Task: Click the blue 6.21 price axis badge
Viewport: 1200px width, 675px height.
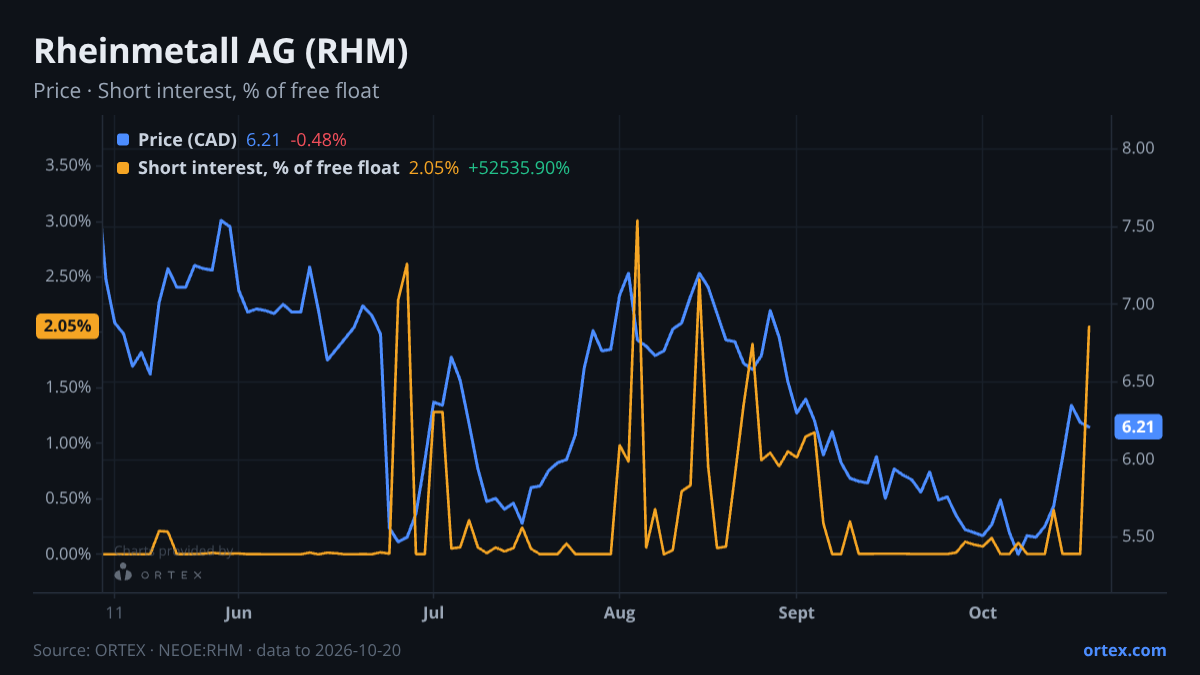Action: (1138, 427)
